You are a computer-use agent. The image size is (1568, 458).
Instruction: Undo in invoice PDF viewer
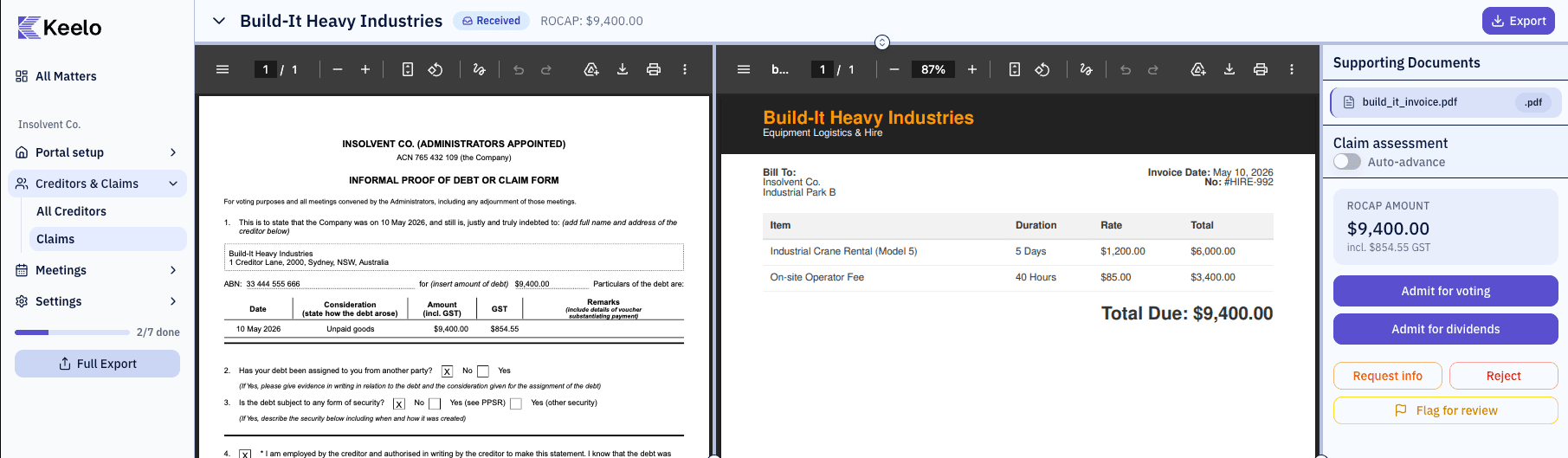point(1126,69)
